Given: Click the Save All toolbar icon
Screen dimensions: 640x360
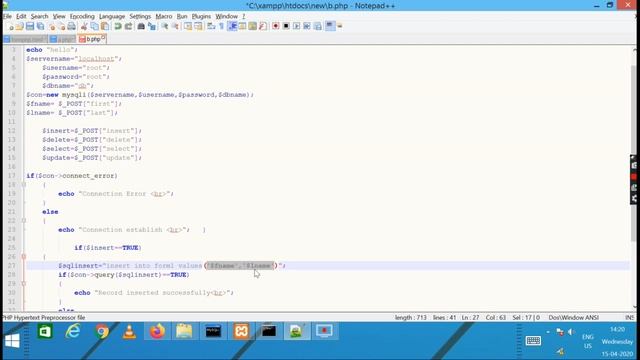Looking at the screenshot, I should click(40, 27).
